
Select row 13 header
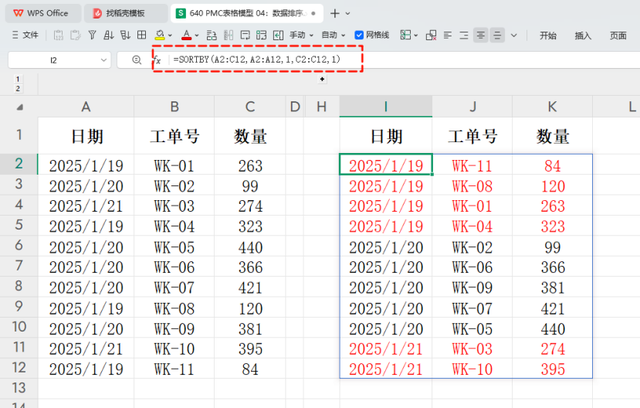click(19, 388)
